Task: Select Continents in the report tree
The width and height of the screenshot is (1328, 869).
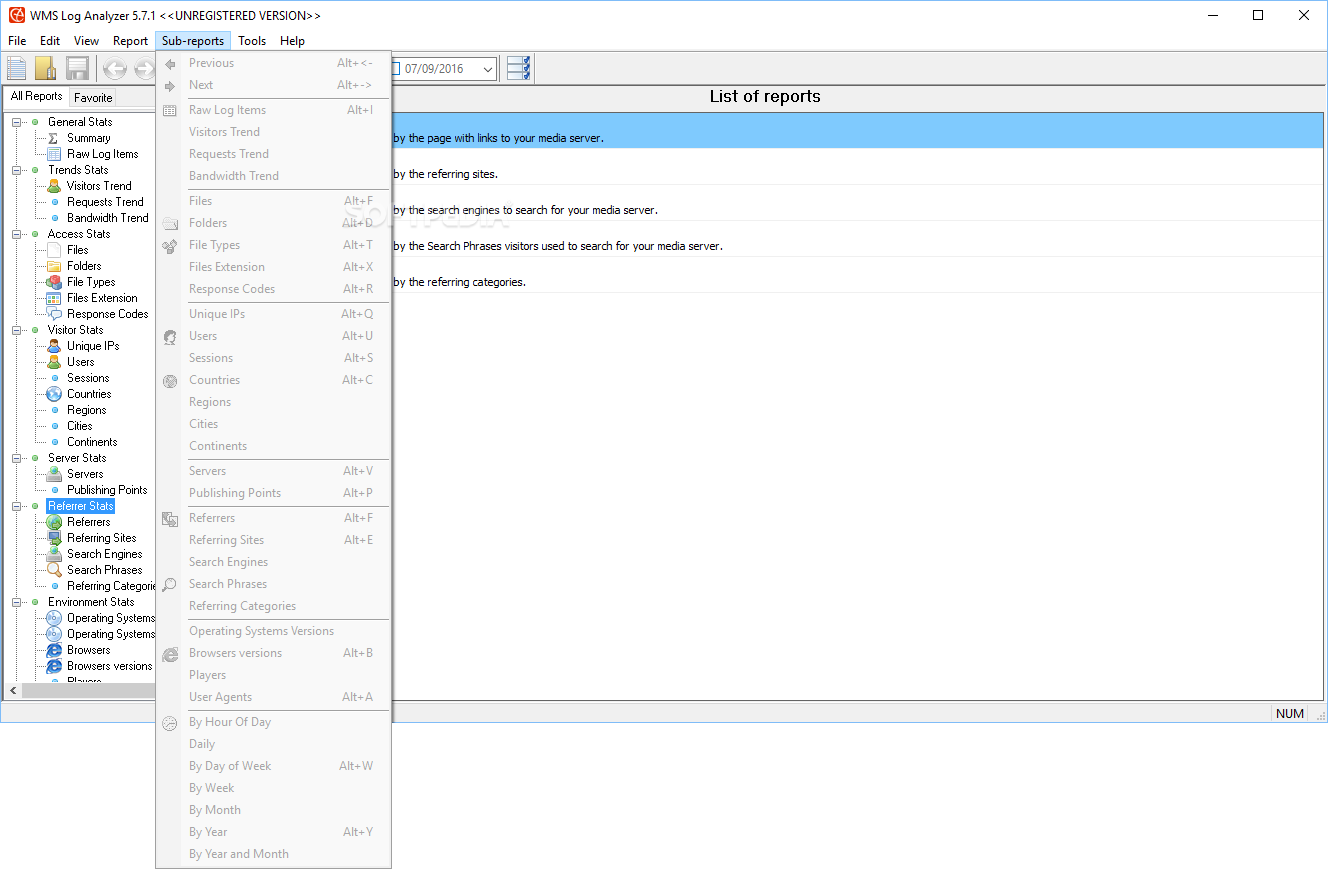Action: (x=92, y=442)
